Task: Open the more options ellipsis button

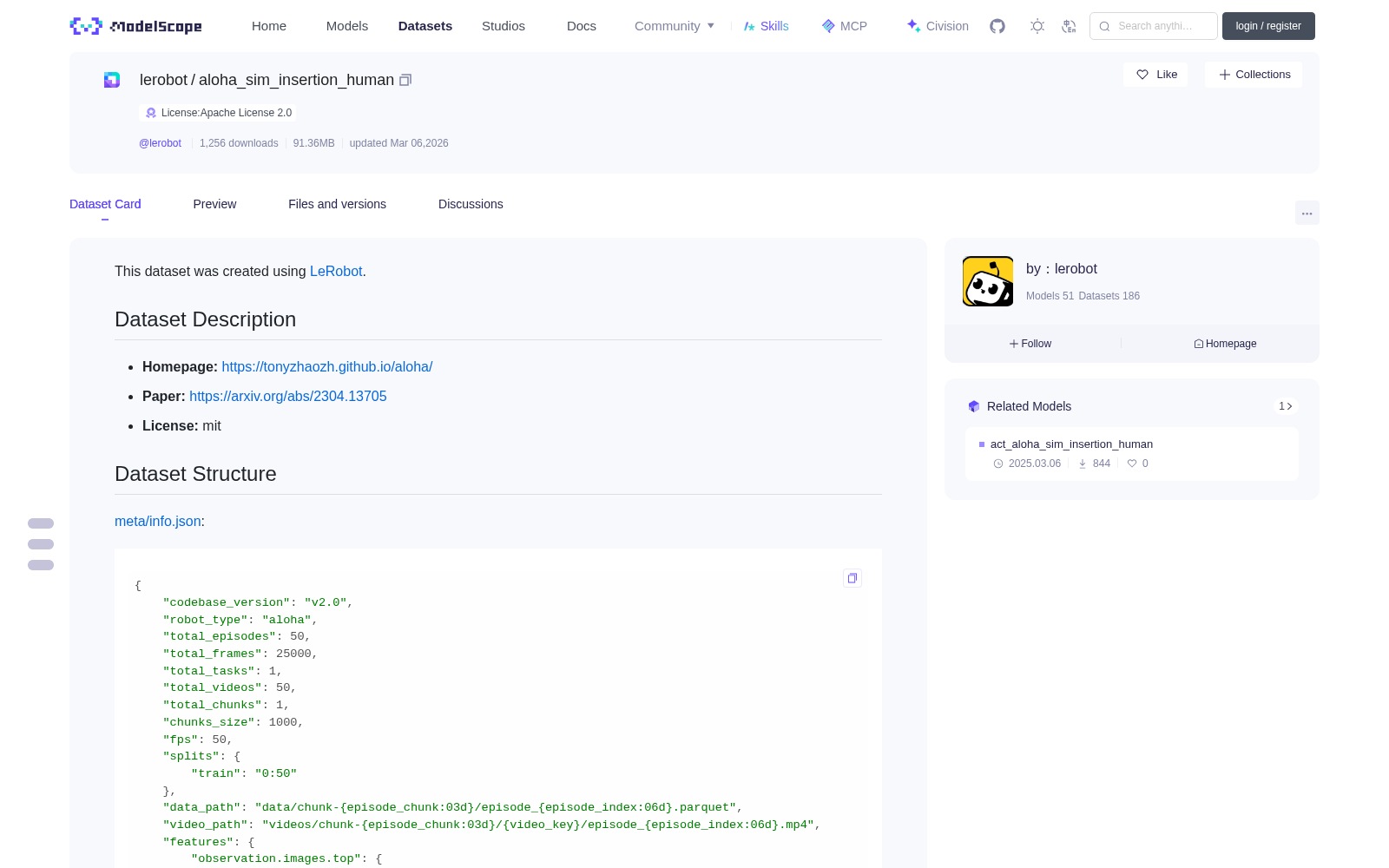Action: tap(1307, 213)
